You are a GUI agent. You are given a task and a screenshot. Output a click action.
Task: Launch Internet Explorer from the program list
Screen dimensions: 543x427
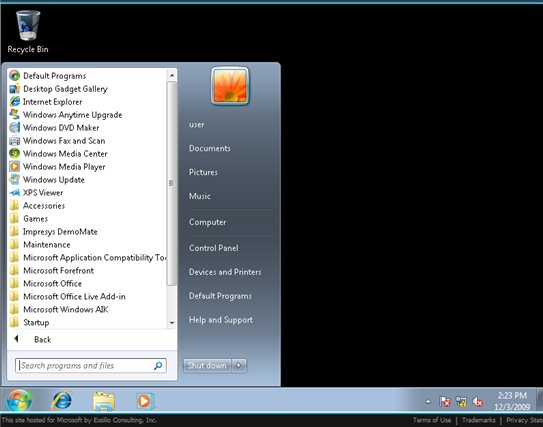click(x=52, y=102)
